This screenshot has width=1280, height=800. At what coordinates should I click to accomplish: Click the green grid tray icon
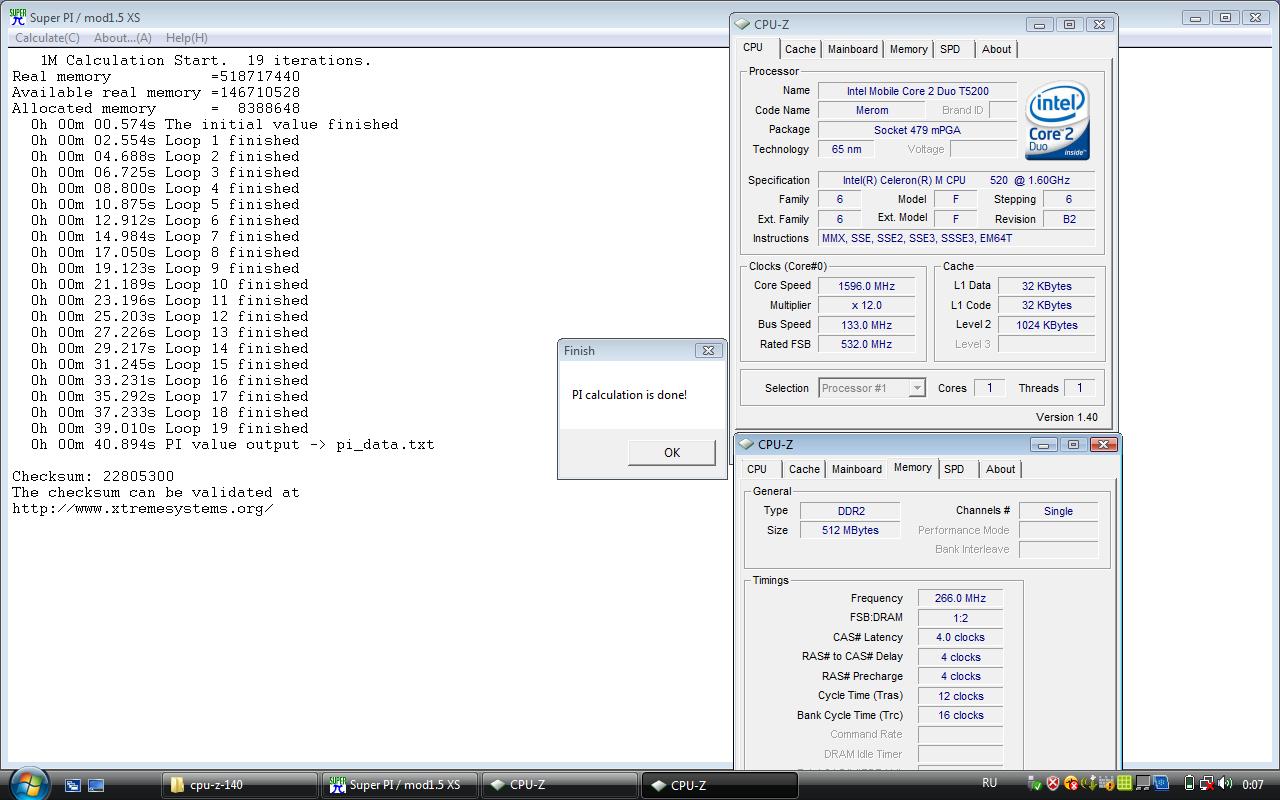coord(1125,783)
